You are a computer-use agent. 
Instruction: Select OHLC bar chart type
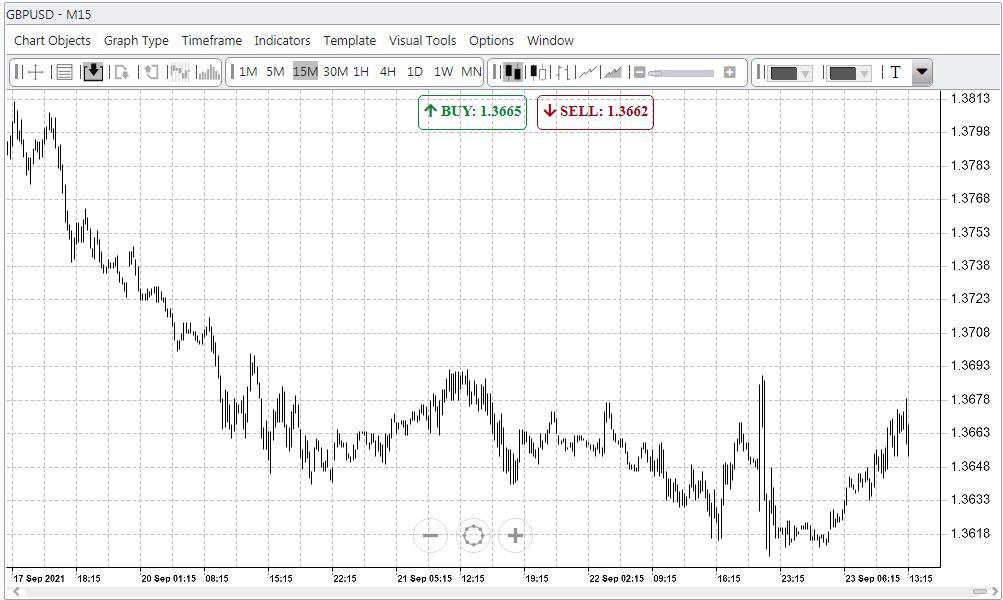point(564,72)
